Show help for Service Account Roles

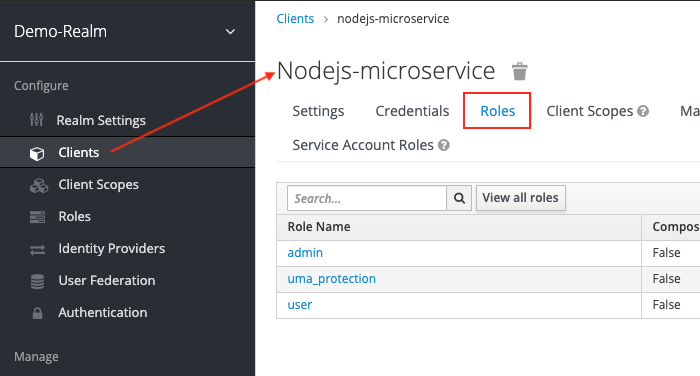point(444,145)
